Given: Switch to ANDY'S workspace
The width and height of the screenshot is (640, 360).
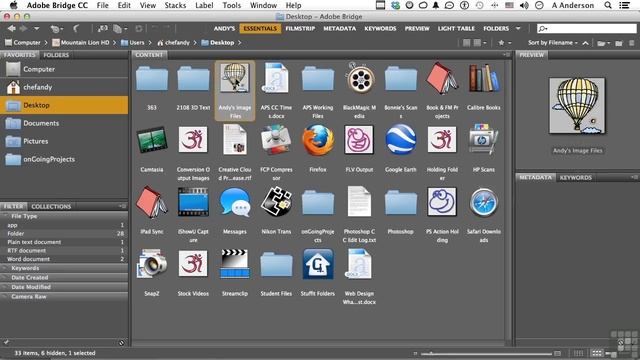Looking at the screenshot, I should (224, 29).
